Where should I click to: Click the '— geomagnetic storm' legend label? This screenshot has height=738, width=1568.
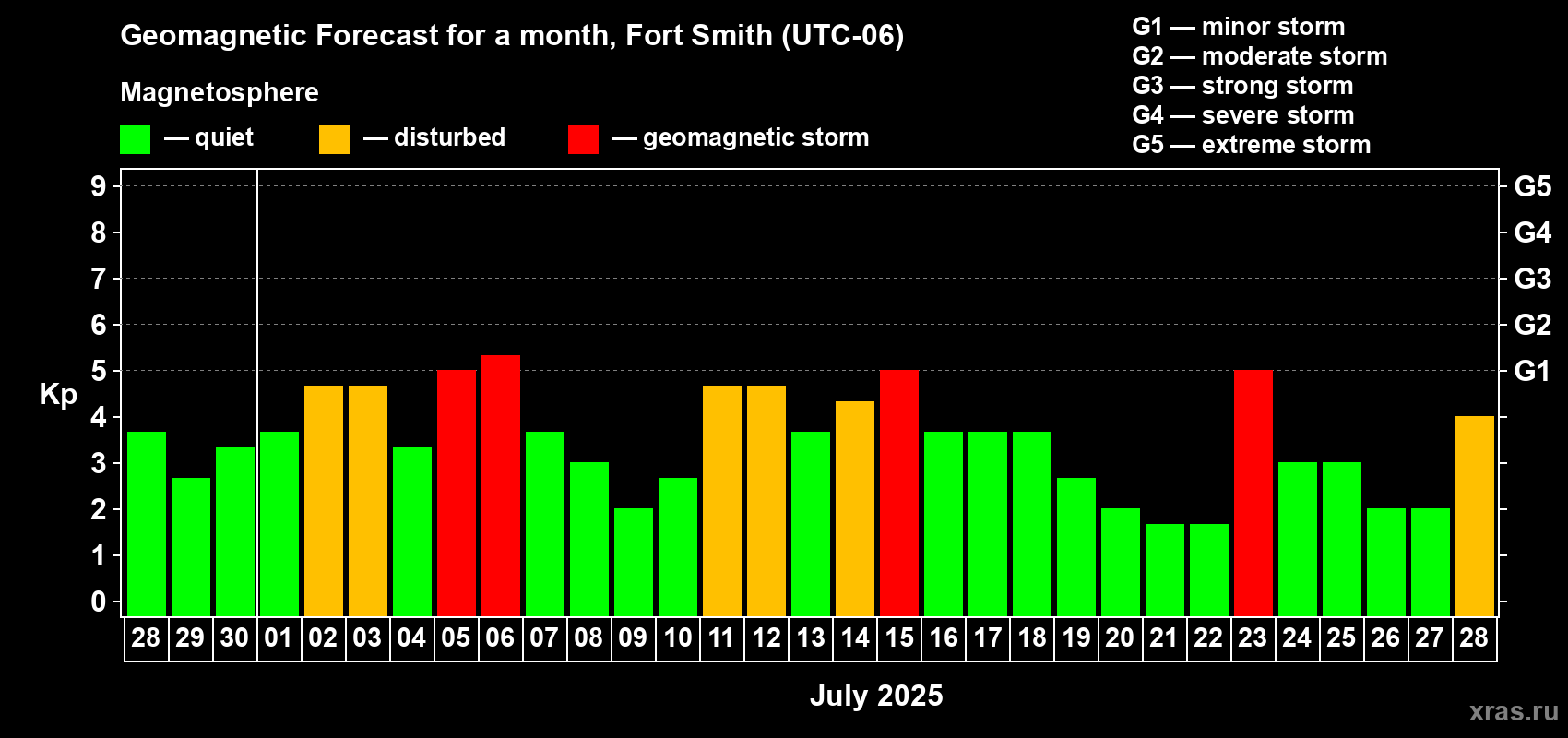741,138
